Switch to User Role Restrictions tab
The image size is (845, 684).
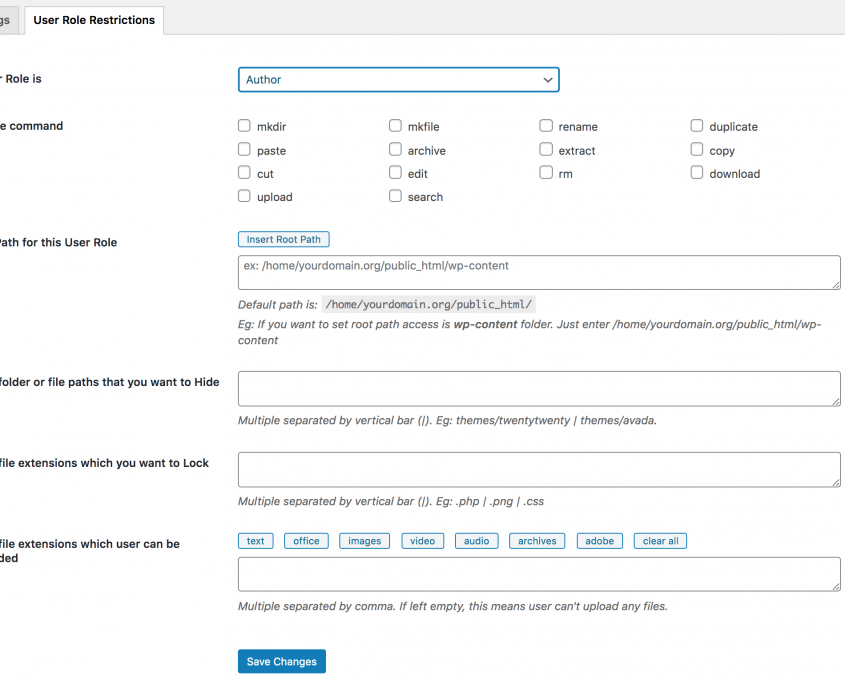coord(94,20)
